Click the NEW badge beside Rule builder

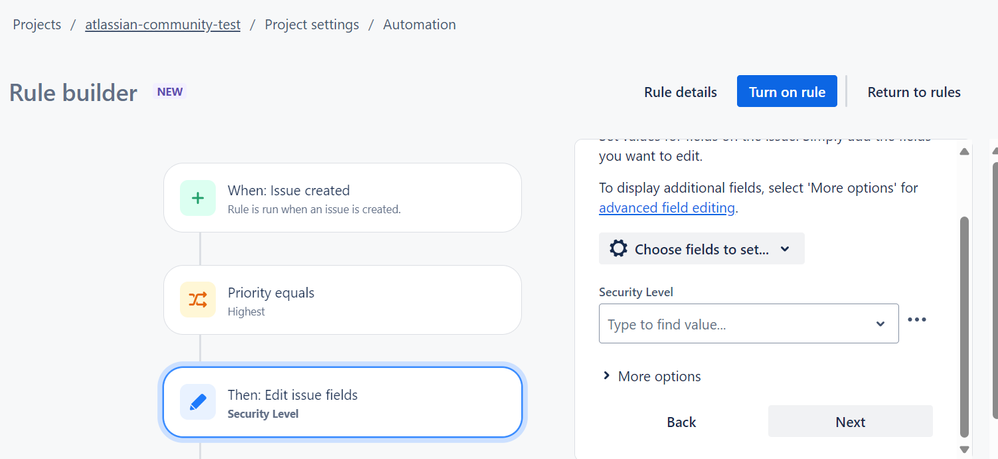pyautogui.click(x=170, y=92)
